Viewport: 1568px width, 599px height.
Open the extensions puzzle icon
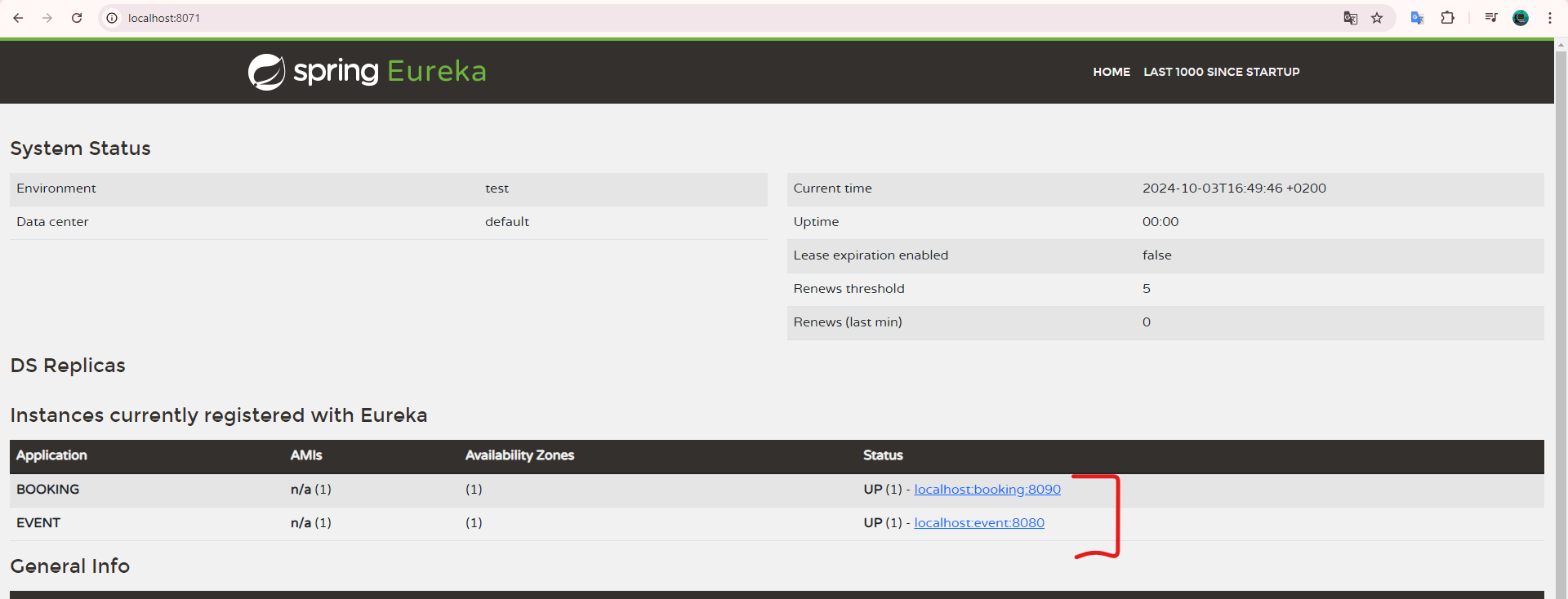pyautogui.click(x=1447, y=18)
